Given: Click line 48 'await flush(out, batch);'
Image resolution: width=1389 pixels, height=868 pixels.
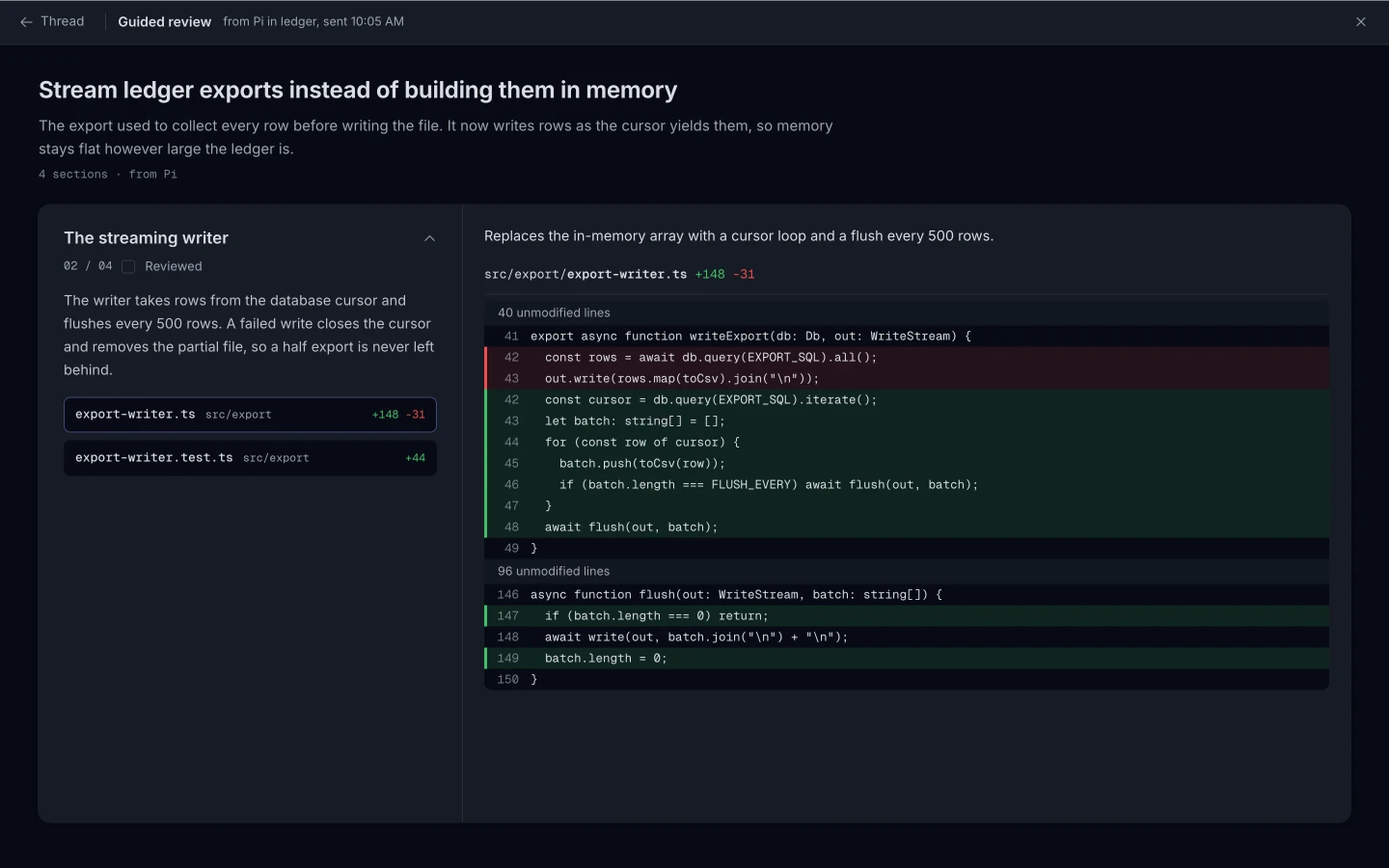Looking at the screenshot, I should [907, 527].
